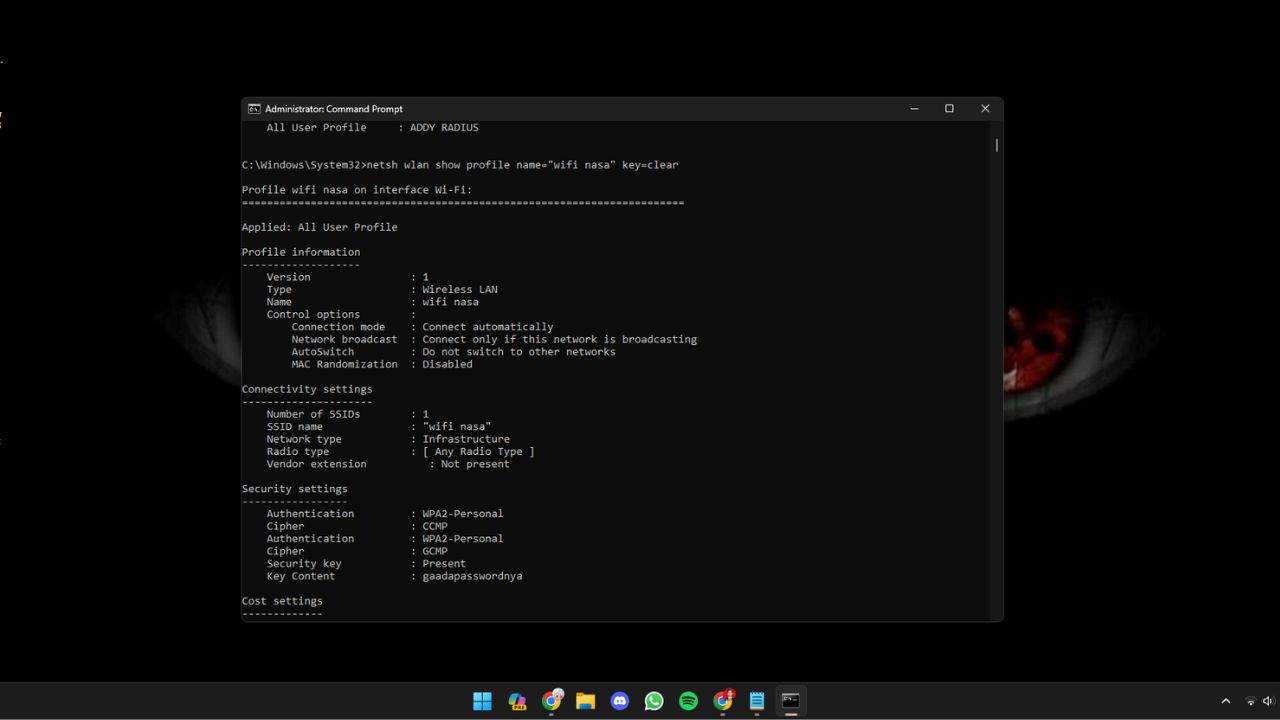This screenshot has height=720, width=1280.
Task: Open WhatsApp from the taskbar
Action: pos(654,701)
